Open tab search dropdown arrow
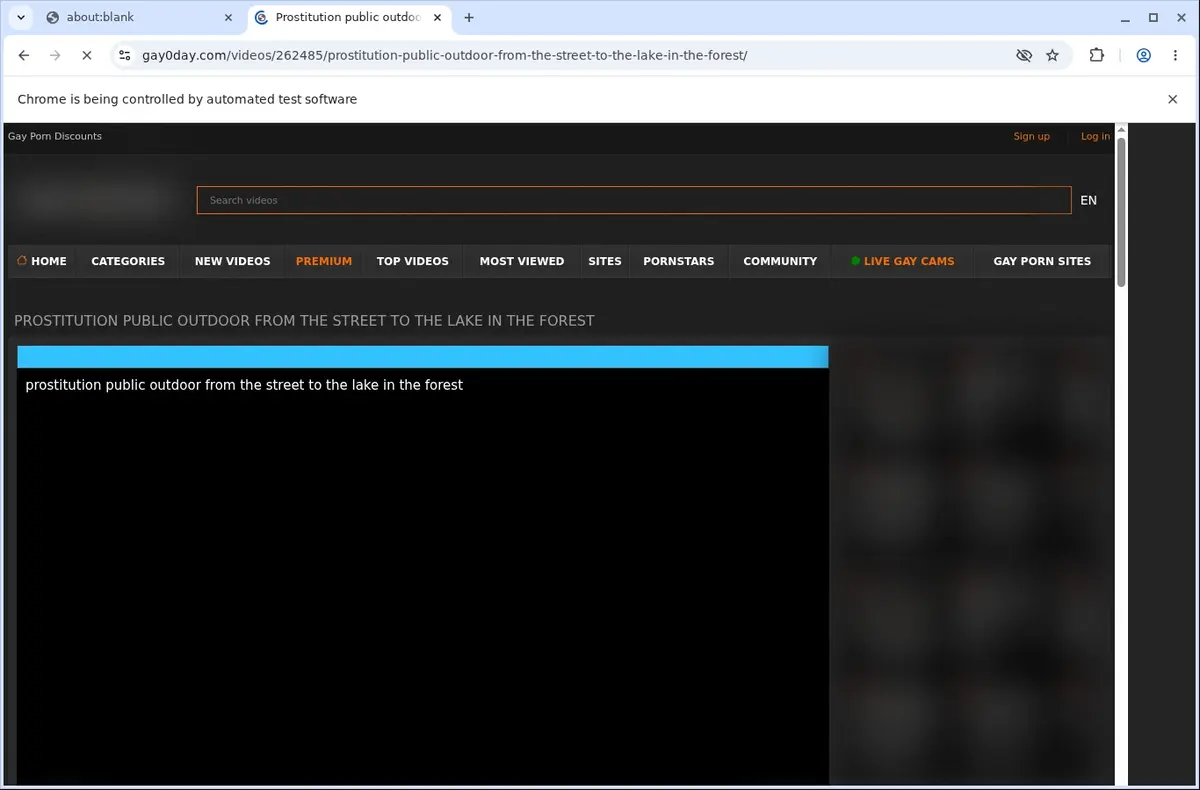This screenshot has height=790, width=1200. click(x=21, y=17)
